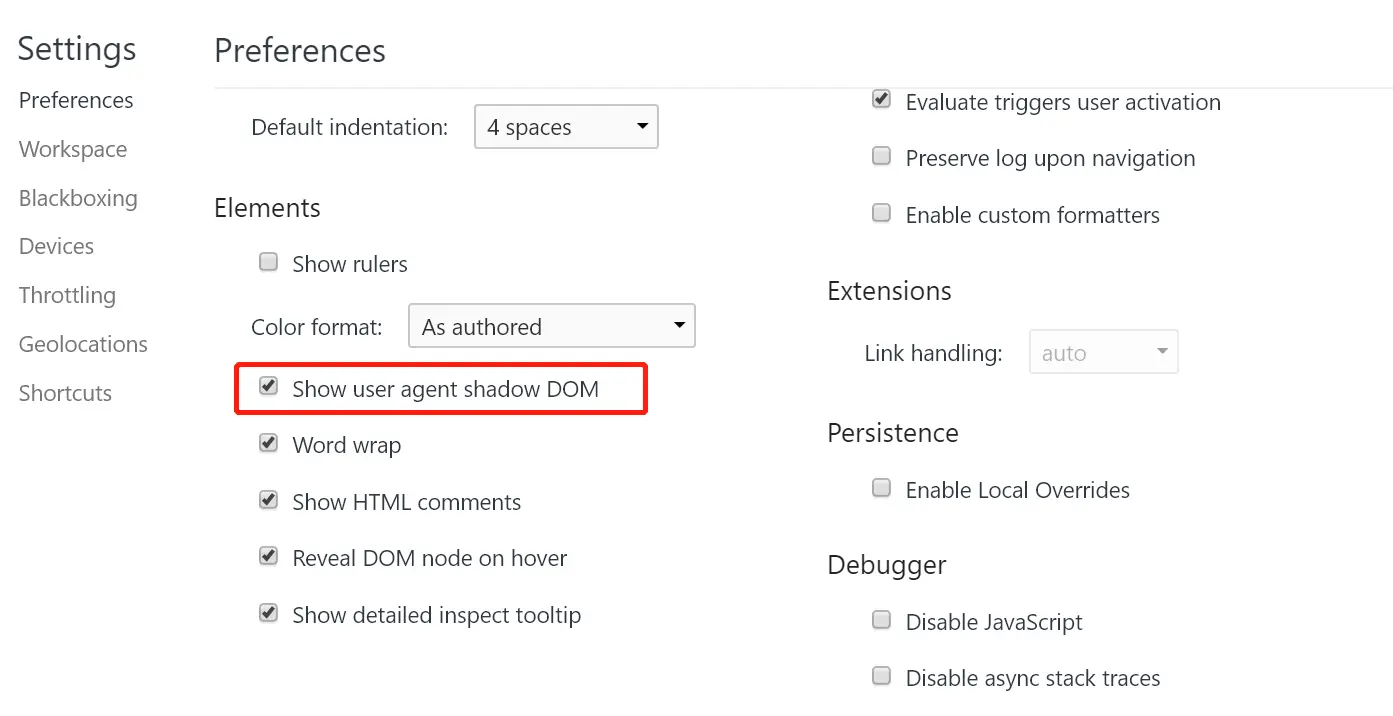The height and width of the screenshot is (716, 1393).
Task: Open the Workspace settings section
Action: 73,149
